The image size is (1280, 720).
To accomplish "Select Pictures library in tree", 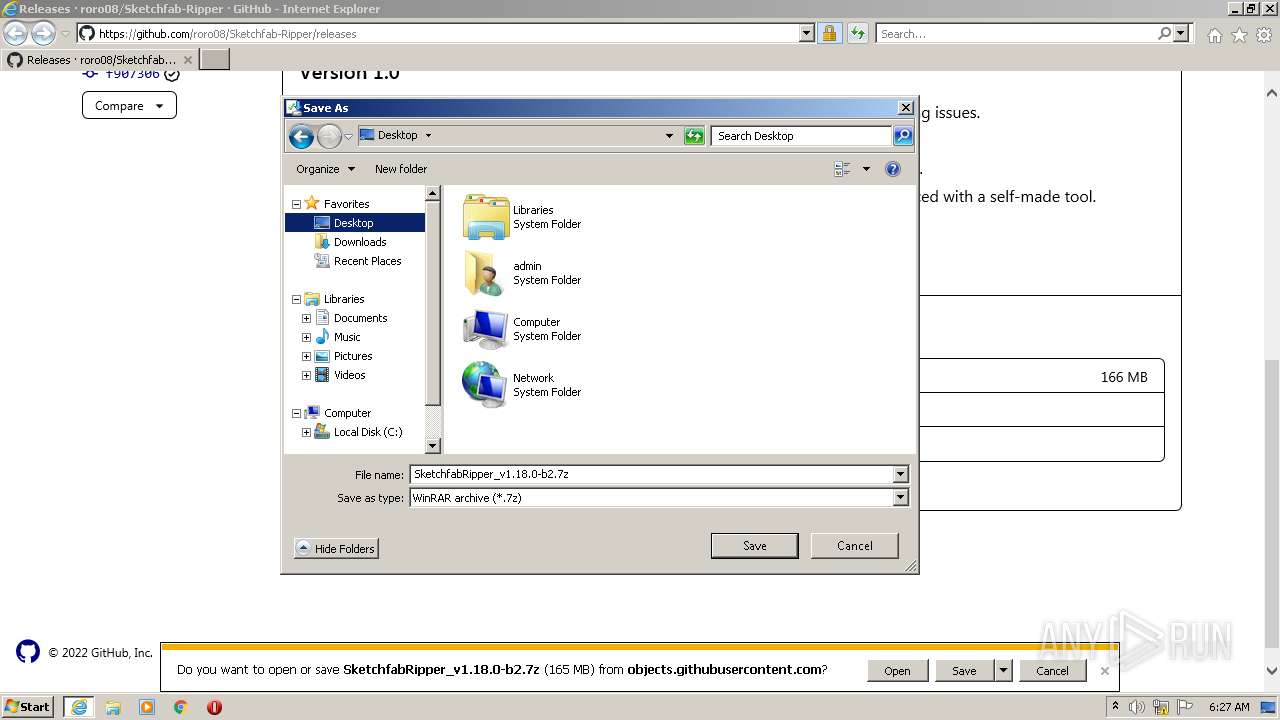I will click(353, 356).
